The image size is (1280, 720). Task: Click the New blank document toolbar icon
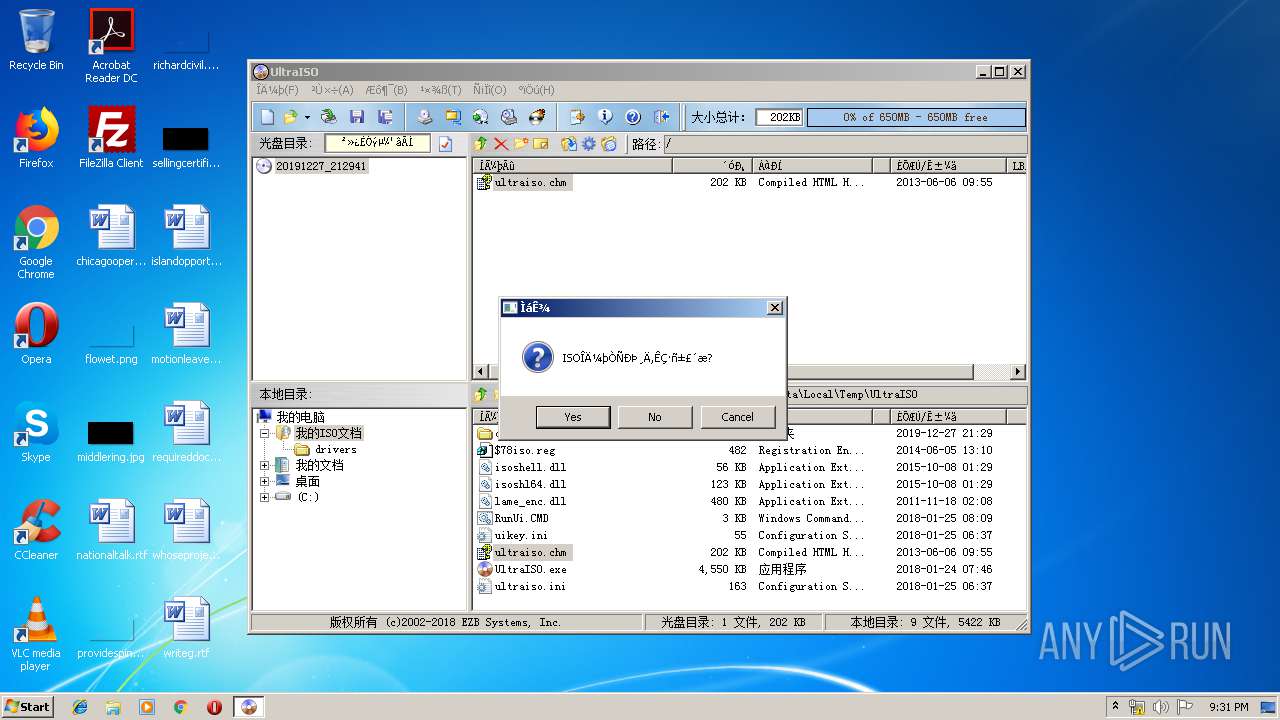(267, 117)
